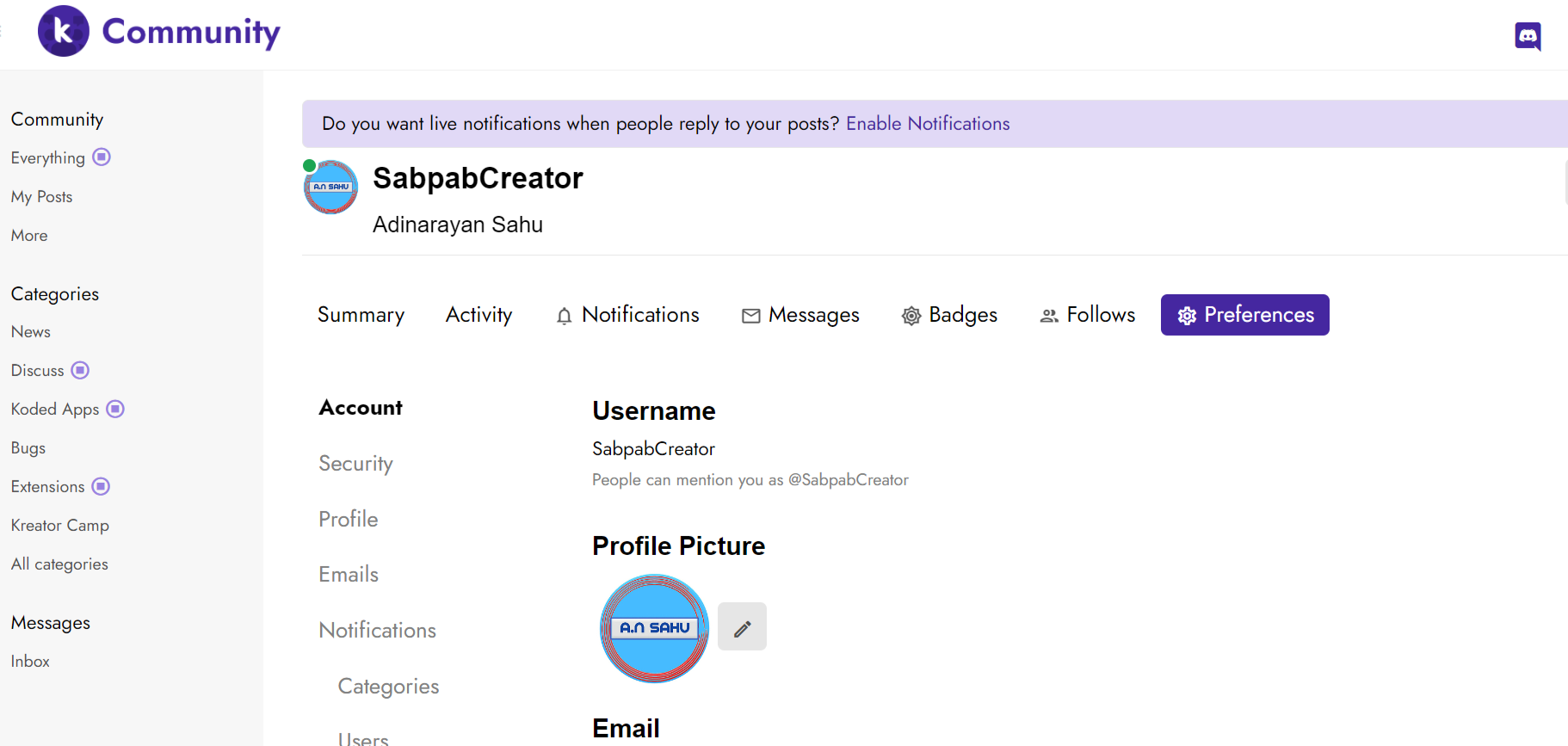Image resolution: width=1568 pixels, height=746 pixels.
Task: Open the News category
Action: (x=30, y=331)
